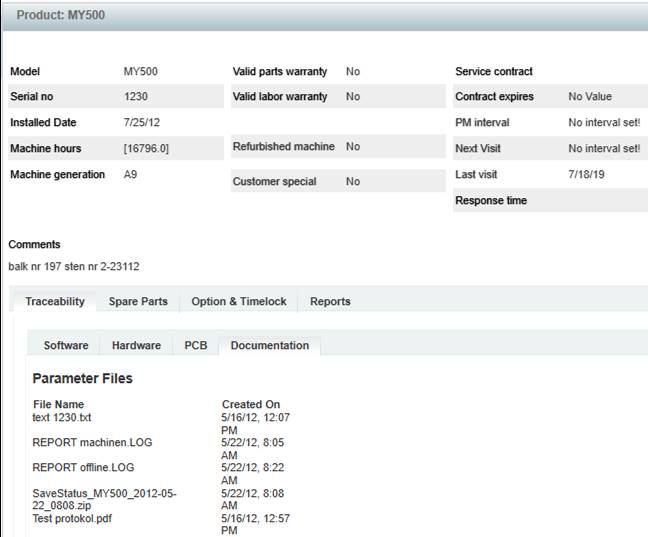The image size is (648, 537).
Task: Click the Next Visit label
Action: point(478,148)
